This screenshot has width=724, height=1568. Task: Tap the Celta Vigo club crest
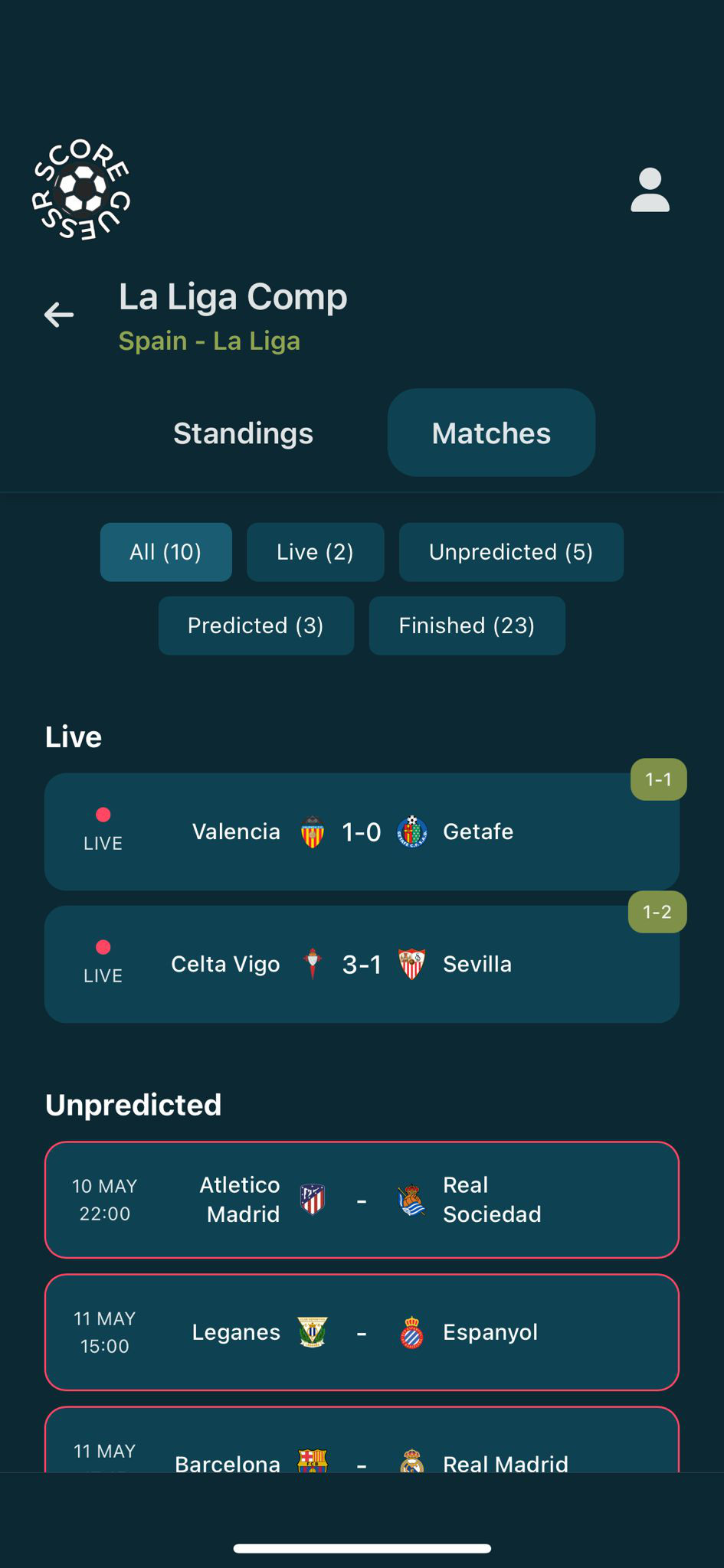[x=313, y=965]
